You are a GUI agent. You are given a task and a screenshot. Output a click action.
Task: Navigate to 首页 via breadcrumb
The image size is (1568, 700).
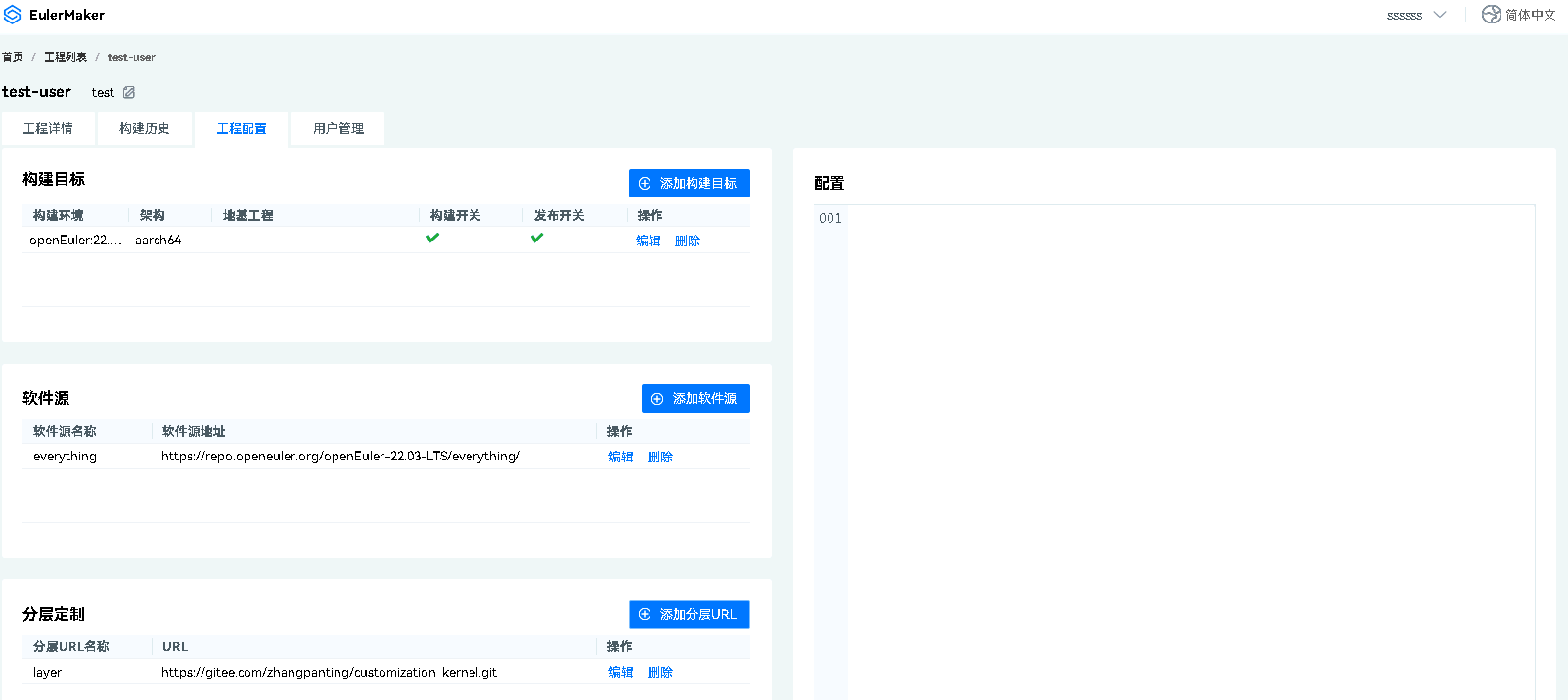[13, 57]
